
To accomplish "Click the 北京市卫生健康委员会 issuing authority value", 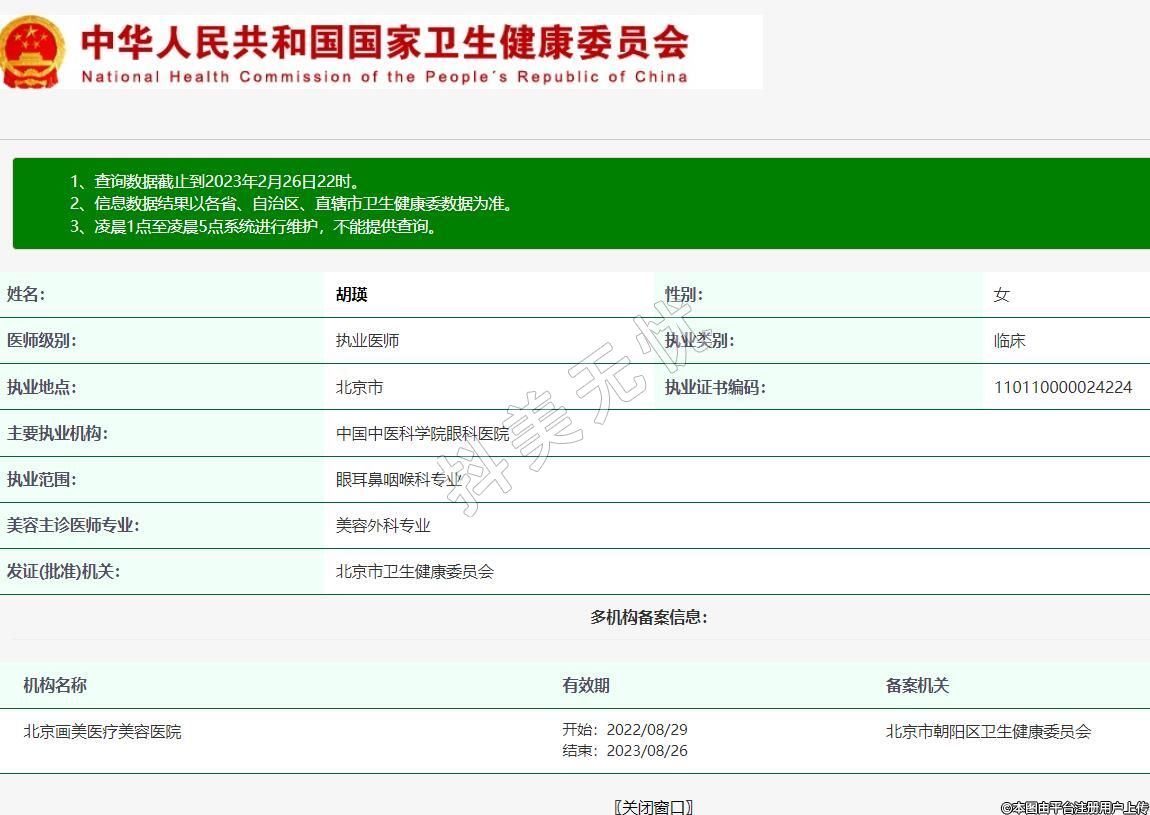I will click(414, 572).
